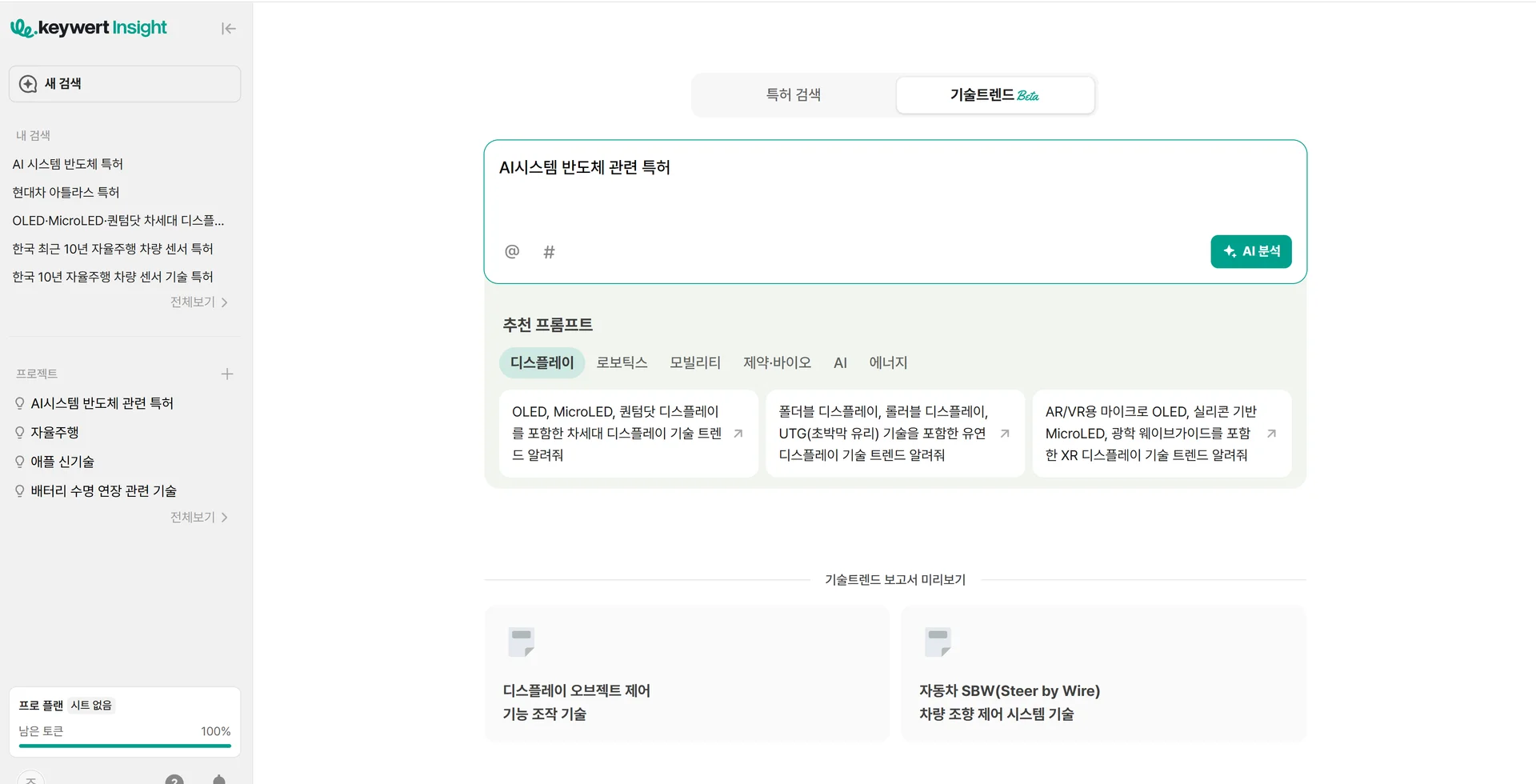Open the '배터리 수명 연장 관련 기술' project
This screenshot has height=784, width=1536.
pyautogui.click(x=103, y=491)
